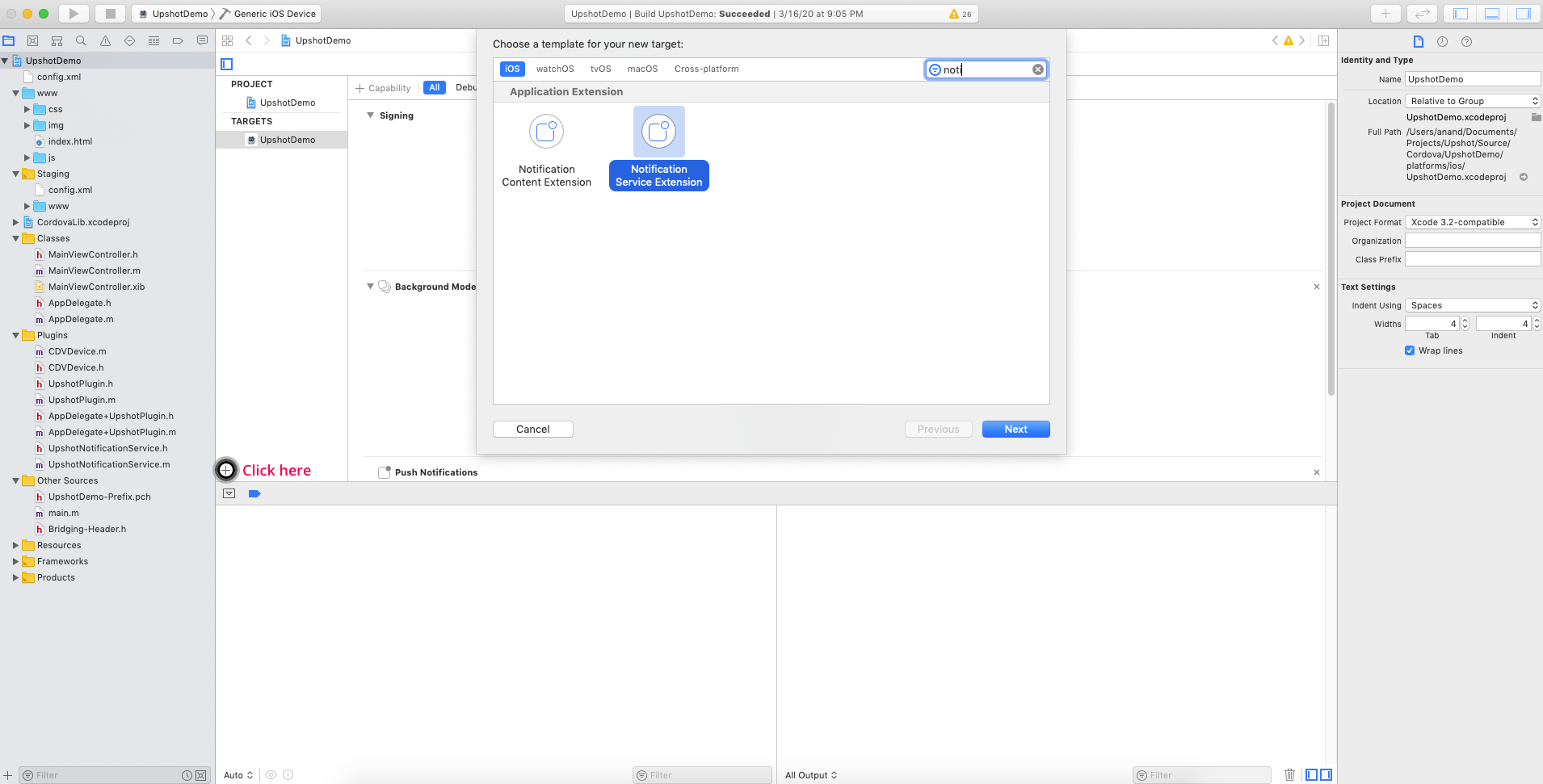
Task: Click the add editor split button
Action: click(1324, 40)
